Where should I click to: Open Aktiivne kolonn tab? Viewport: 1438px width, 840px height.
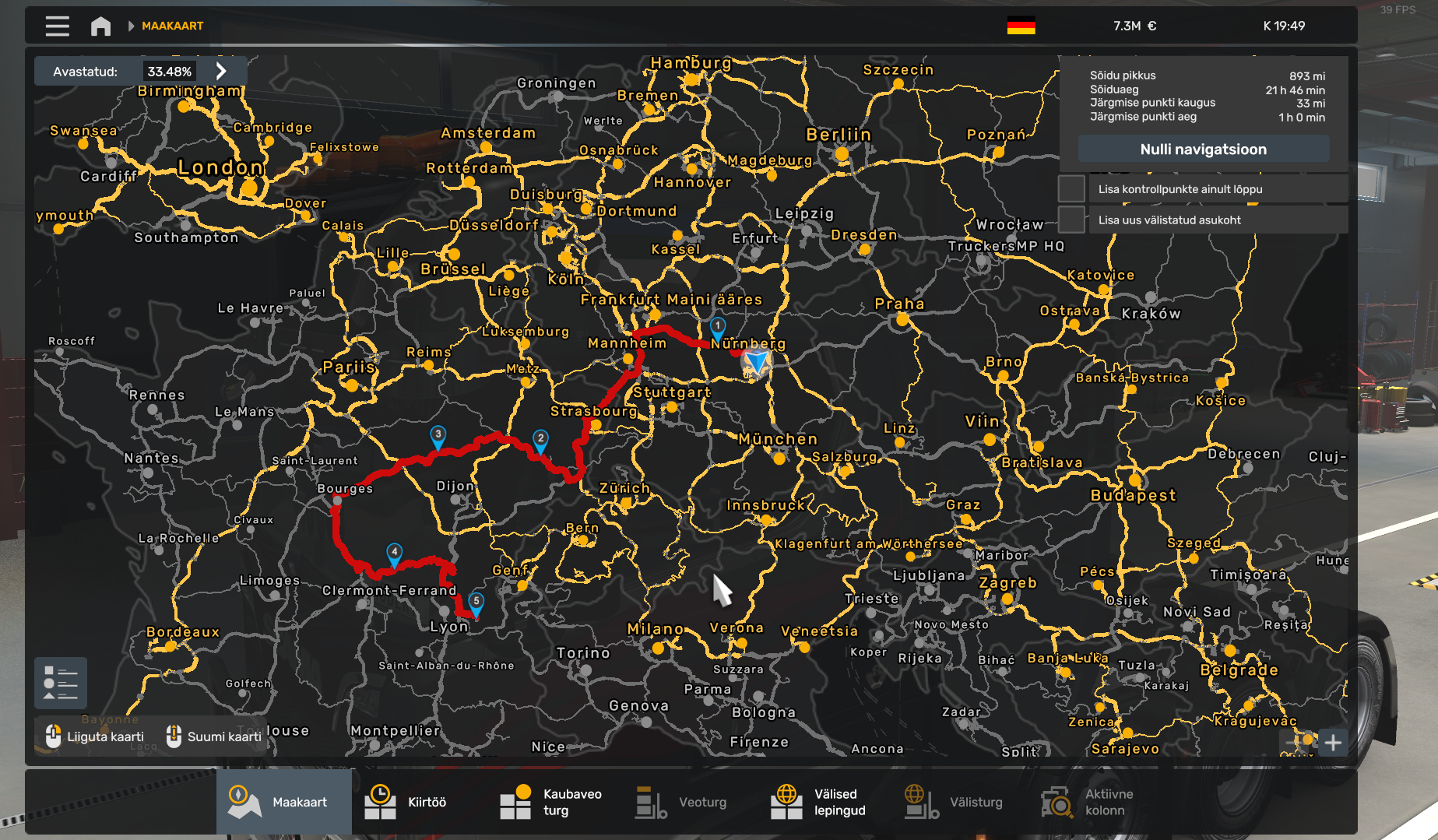(1088, 802)
